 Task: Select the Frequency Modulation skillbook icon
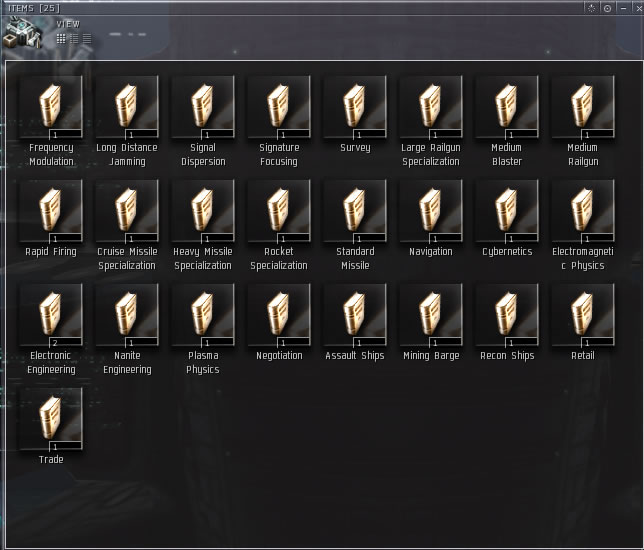51,107
